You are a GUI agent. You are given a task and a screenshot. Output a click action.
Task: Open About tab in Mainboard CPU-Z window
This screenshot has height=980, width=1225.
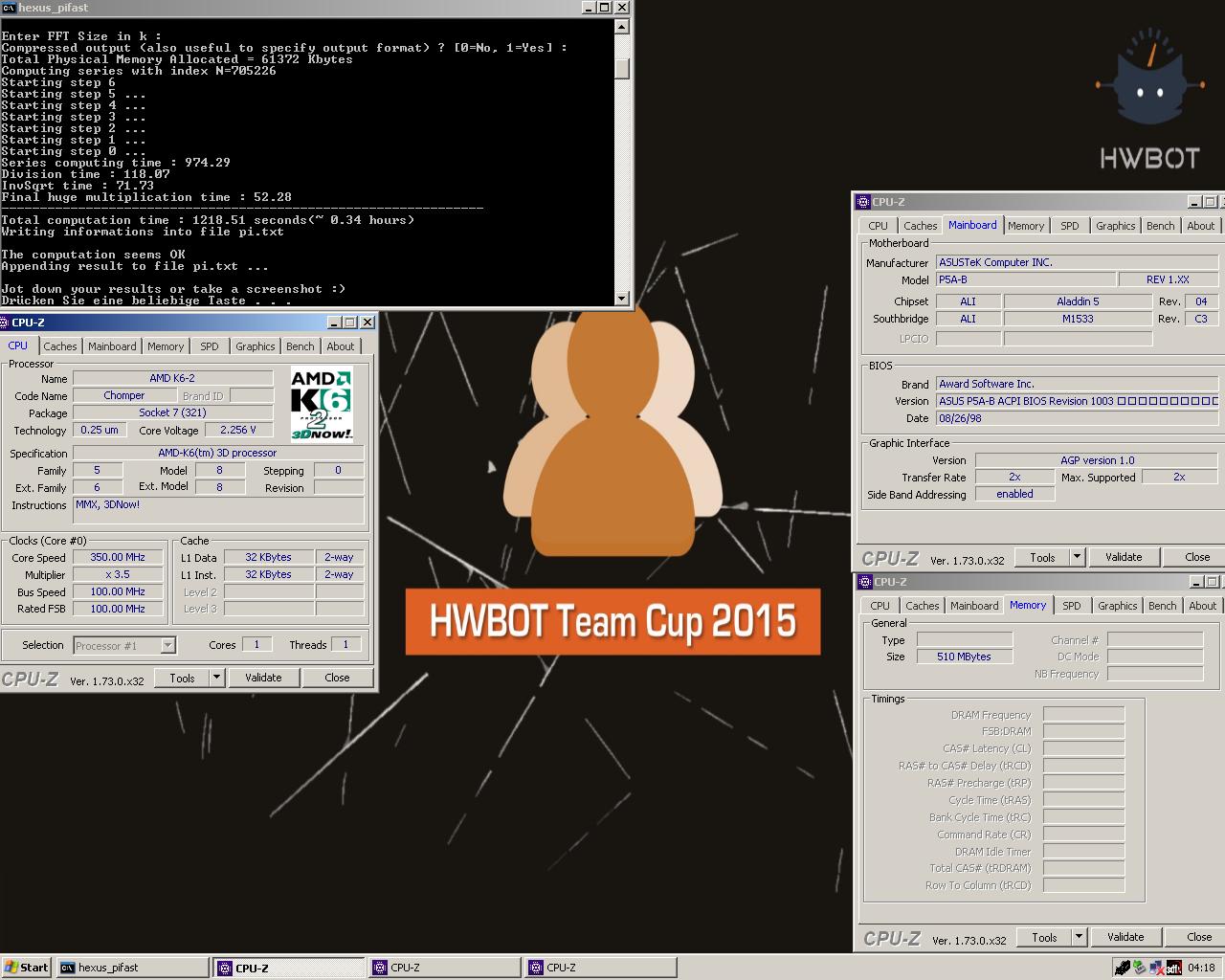[x=1201, y=226]
